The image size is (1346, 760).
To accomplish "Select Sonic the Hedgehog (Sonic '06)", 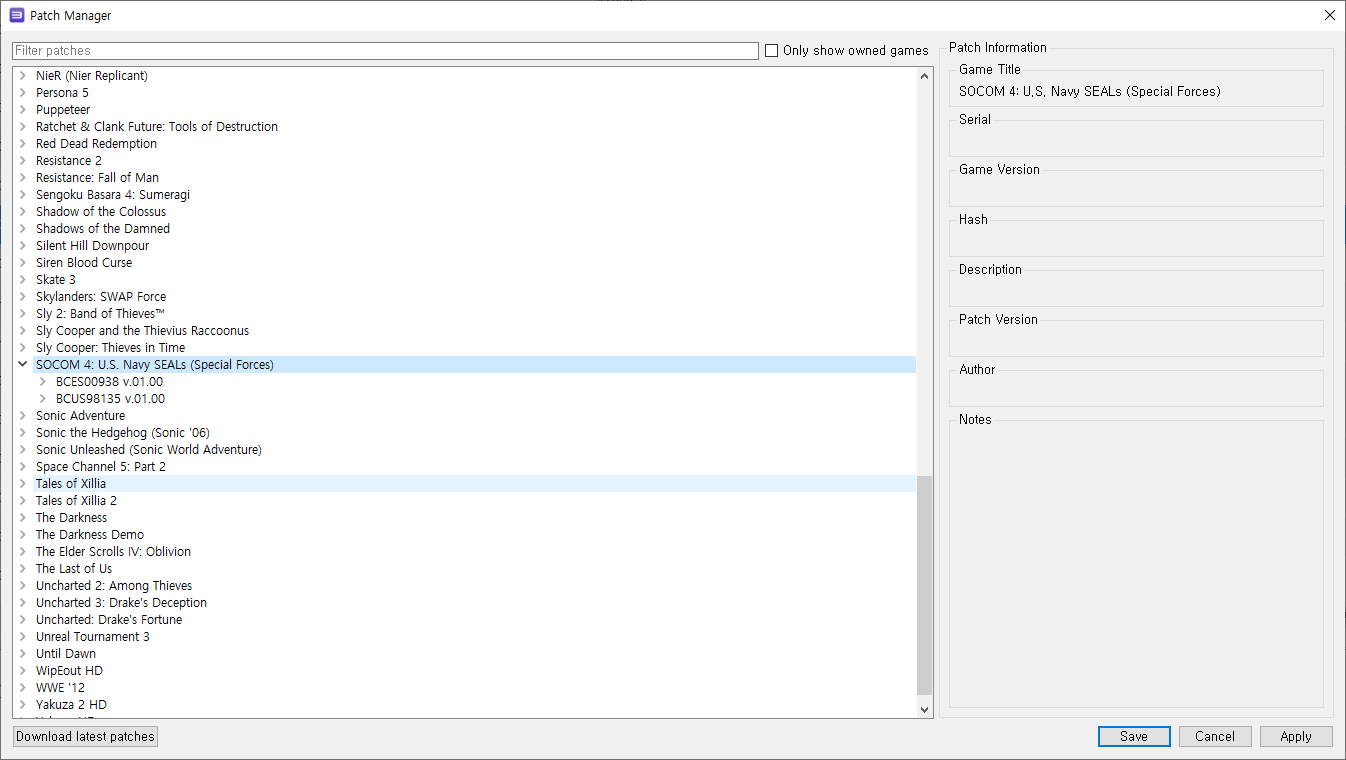I will (123, 433).
